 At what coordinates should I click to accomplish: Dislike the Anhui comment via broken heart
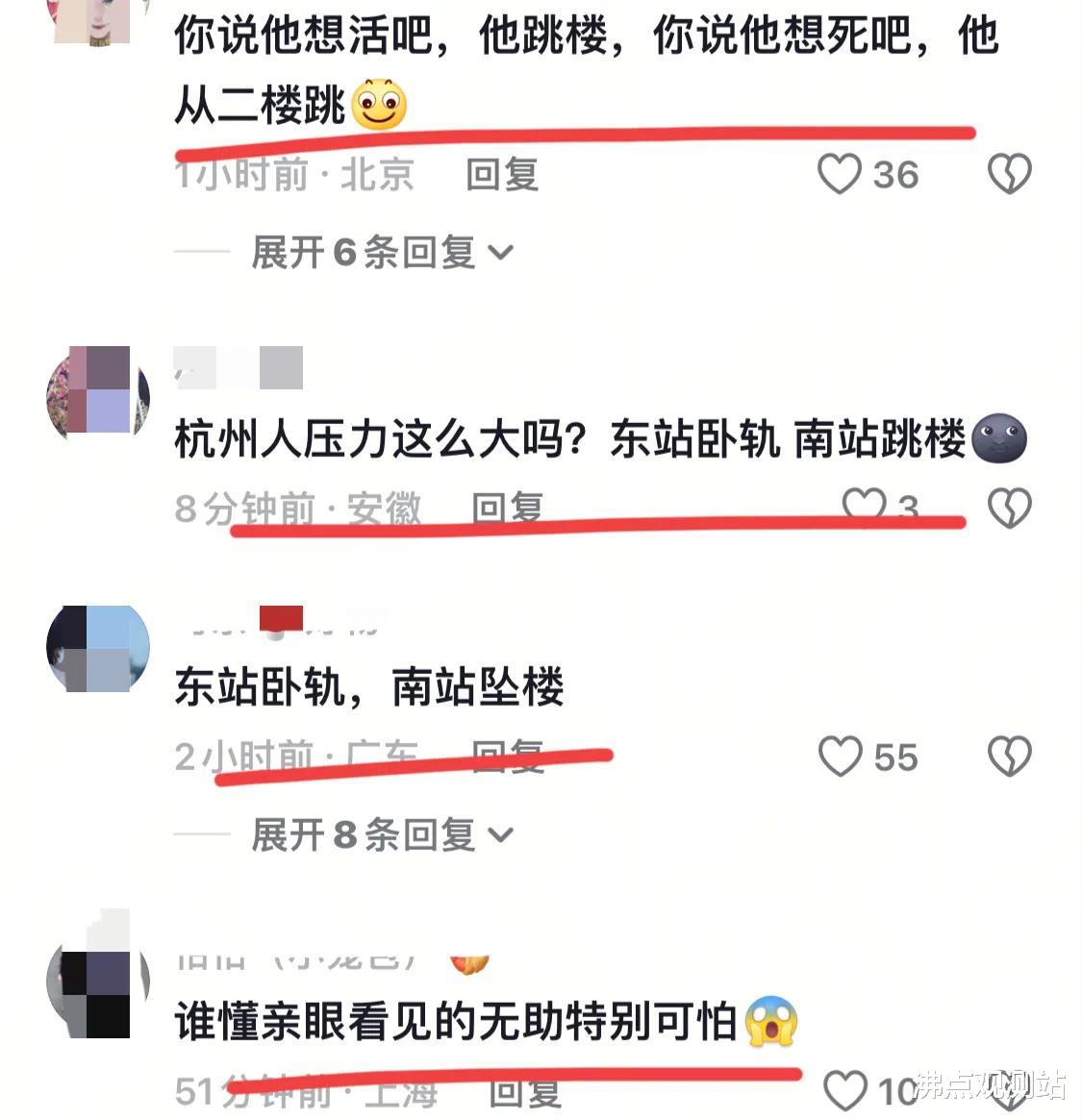(1009, 508)
